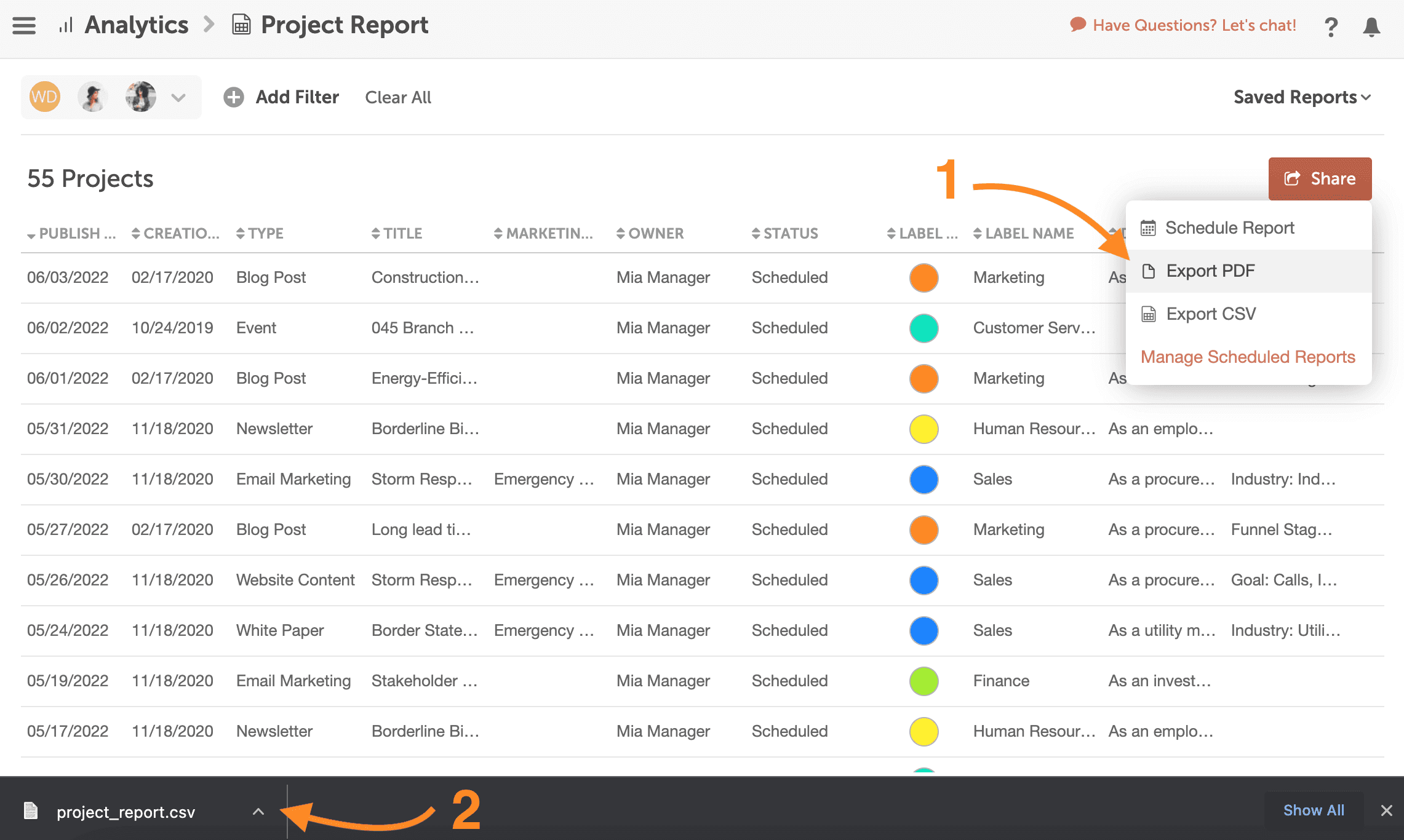Open the hamburger navigation menu
The width and height of the screenshot is (1404, 840).
click(24, 26)
